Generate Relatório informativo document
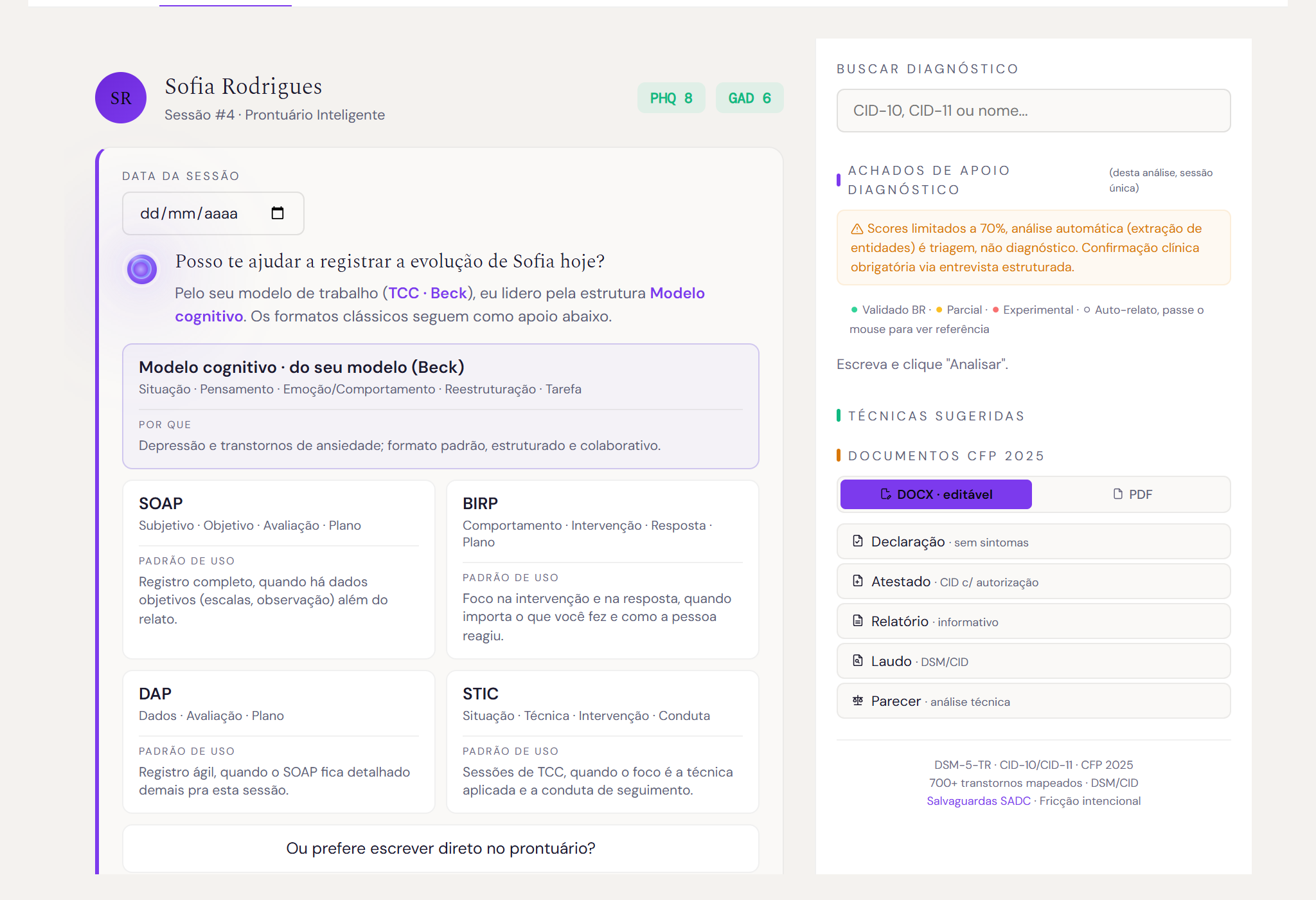This screenshot has width=1316, height=900. click(x=1034, y=621)
